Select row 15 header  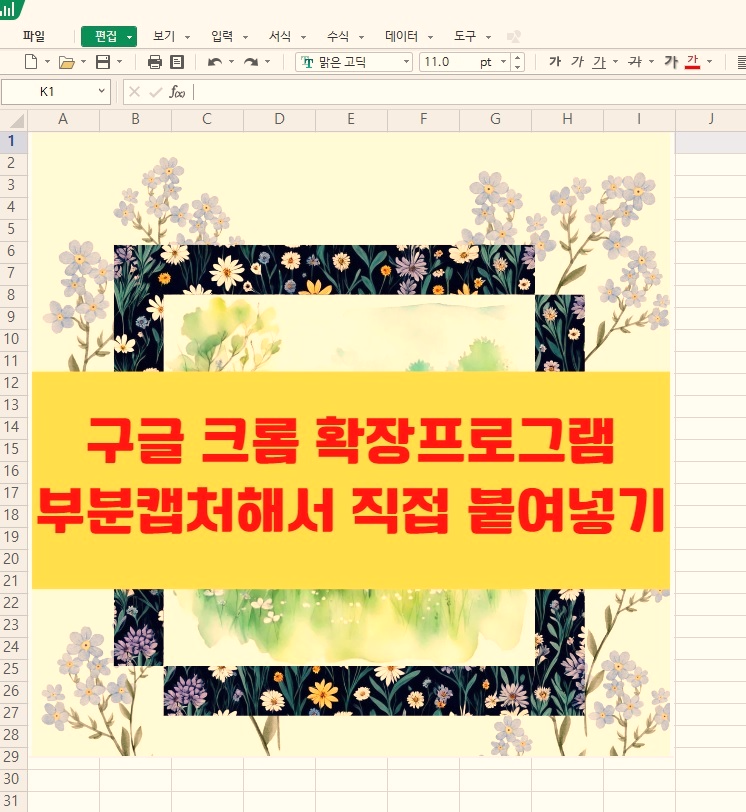pos(13,449)
